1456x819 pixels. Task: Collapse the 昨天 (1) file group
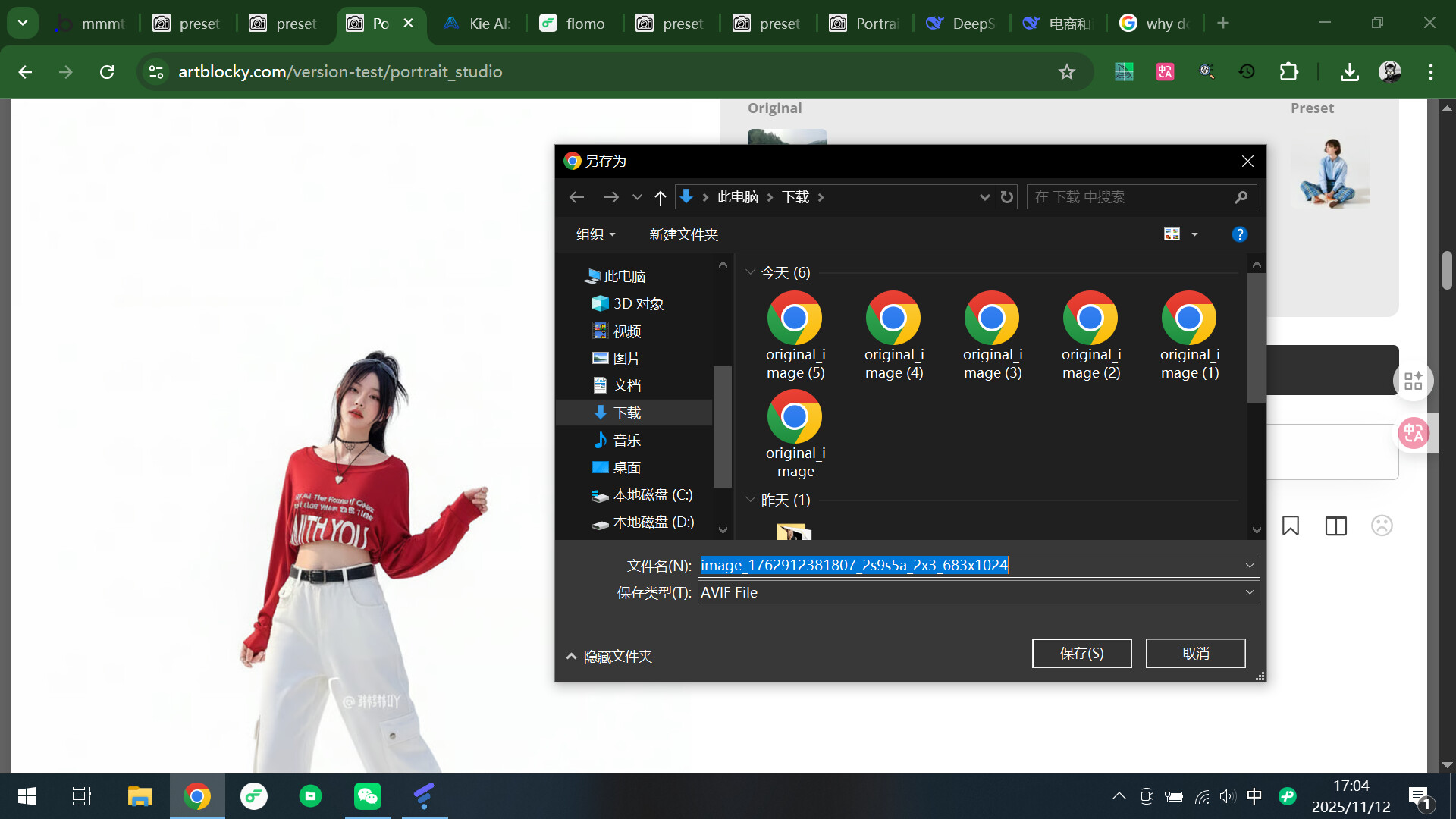click(750, 500)
